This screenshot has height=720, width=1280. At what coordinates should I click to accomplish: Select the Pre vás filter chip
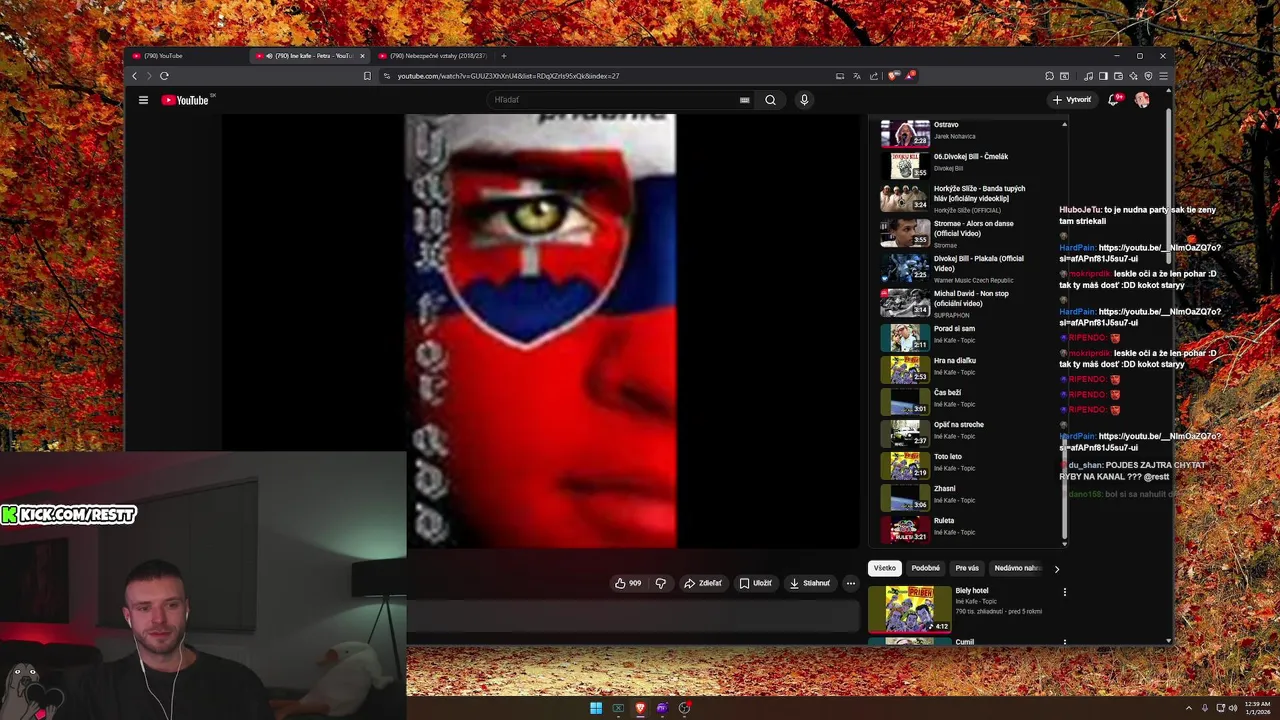967,568
